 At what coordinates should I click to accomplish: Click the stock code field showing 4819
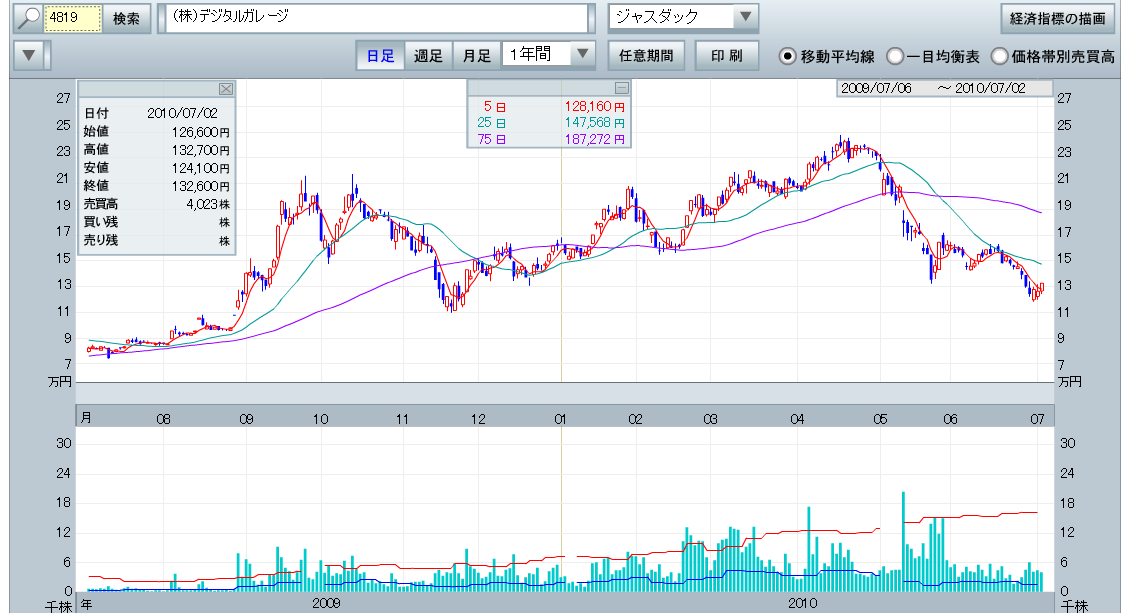pos(72,18)
